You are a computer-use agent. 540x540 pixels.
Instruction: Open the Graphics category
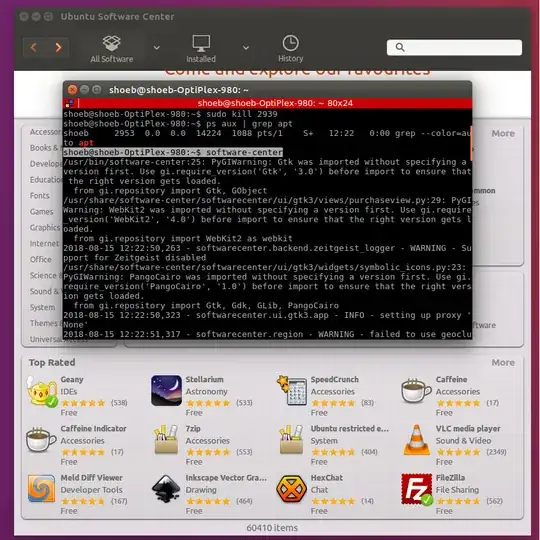(45, 228)
